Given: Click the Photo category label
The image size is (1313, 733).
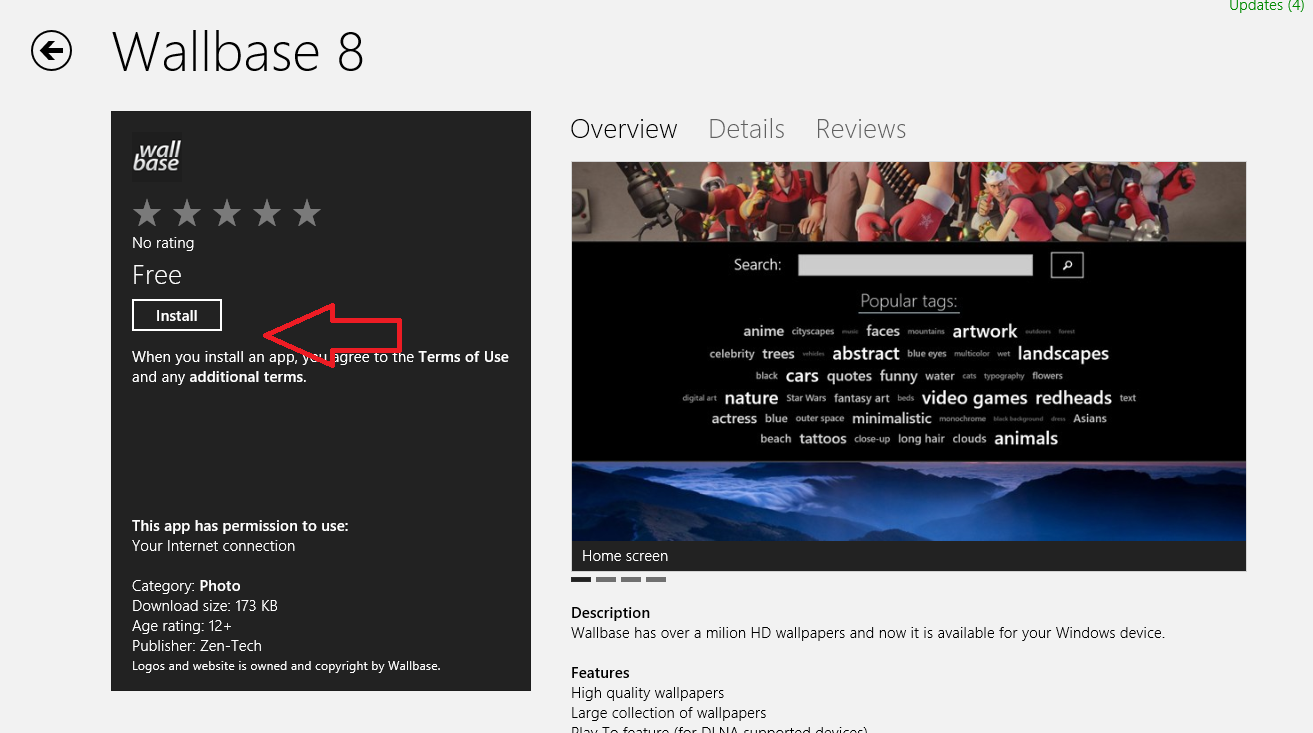Looking at the screenshot, I should coord(220,586).
